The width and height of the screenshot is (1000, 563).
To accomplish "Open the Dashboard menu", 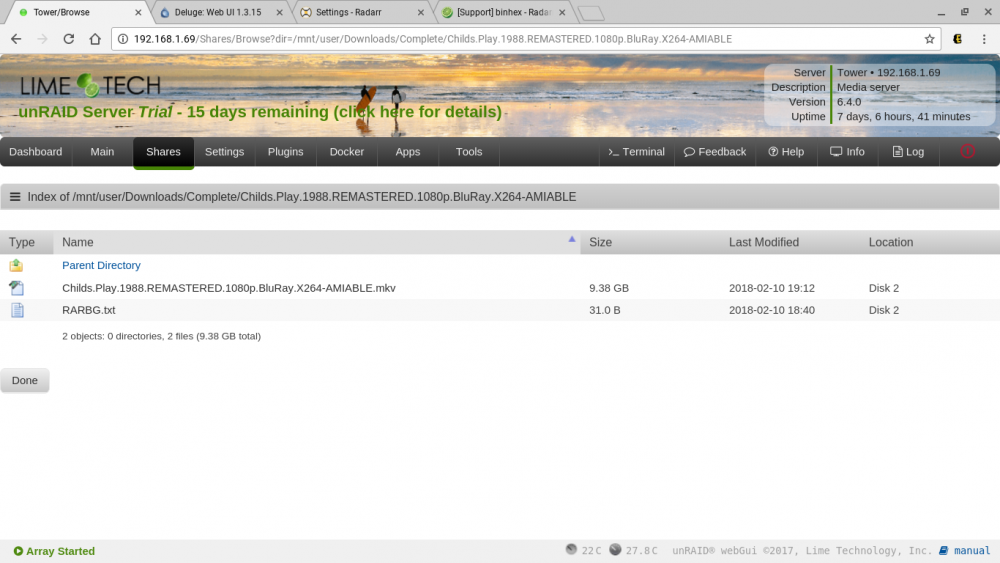I will [x=36, y=152].
